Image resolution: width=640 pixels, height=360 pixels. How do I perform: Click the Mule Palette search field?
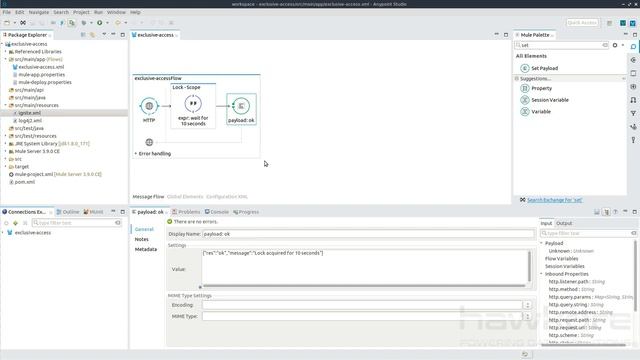tap(561, 45)
